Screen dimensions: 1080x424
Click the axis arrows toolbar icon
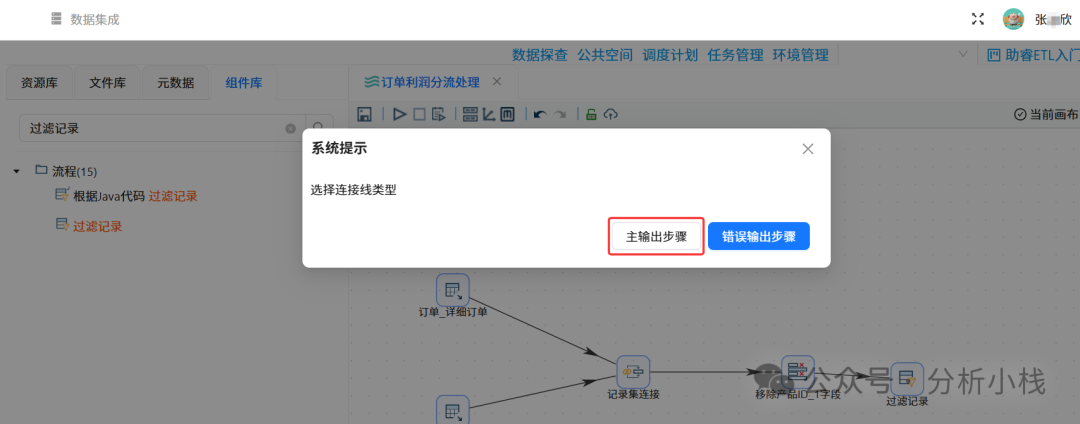(489, 114)
